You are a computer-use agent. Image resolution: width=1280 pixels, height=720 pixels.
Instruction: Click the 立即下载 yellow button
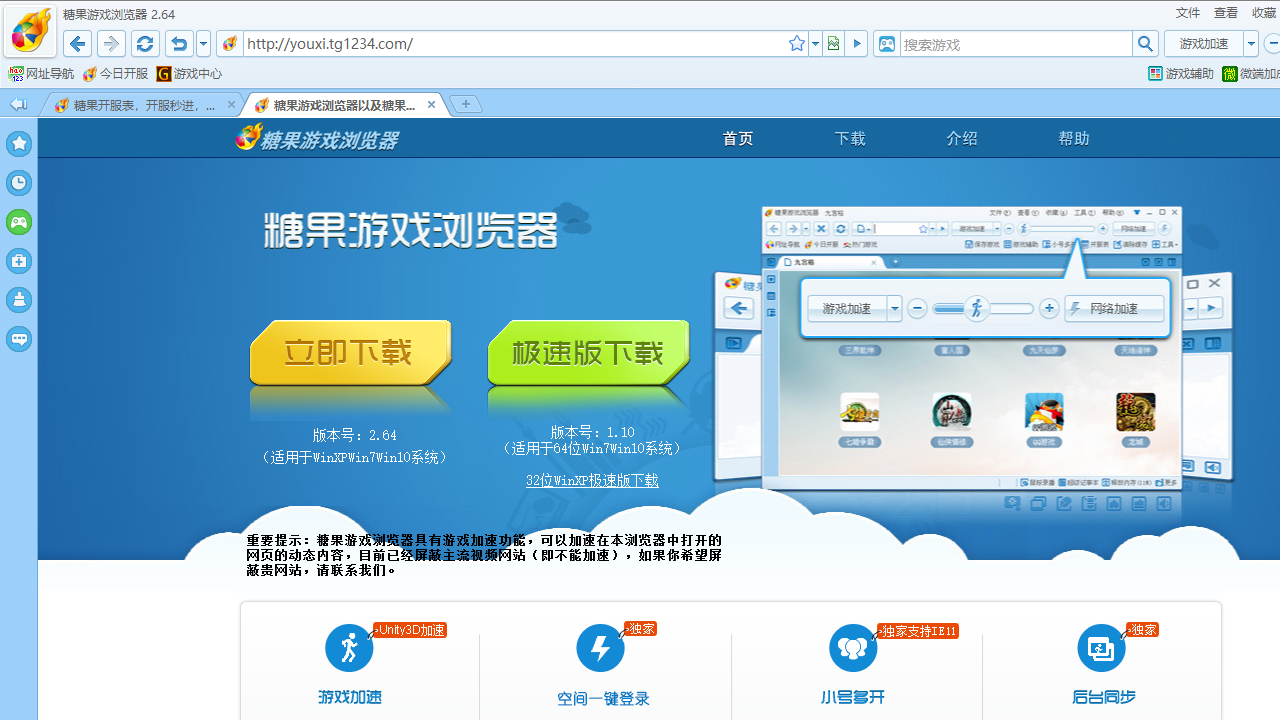click(349, 353)
